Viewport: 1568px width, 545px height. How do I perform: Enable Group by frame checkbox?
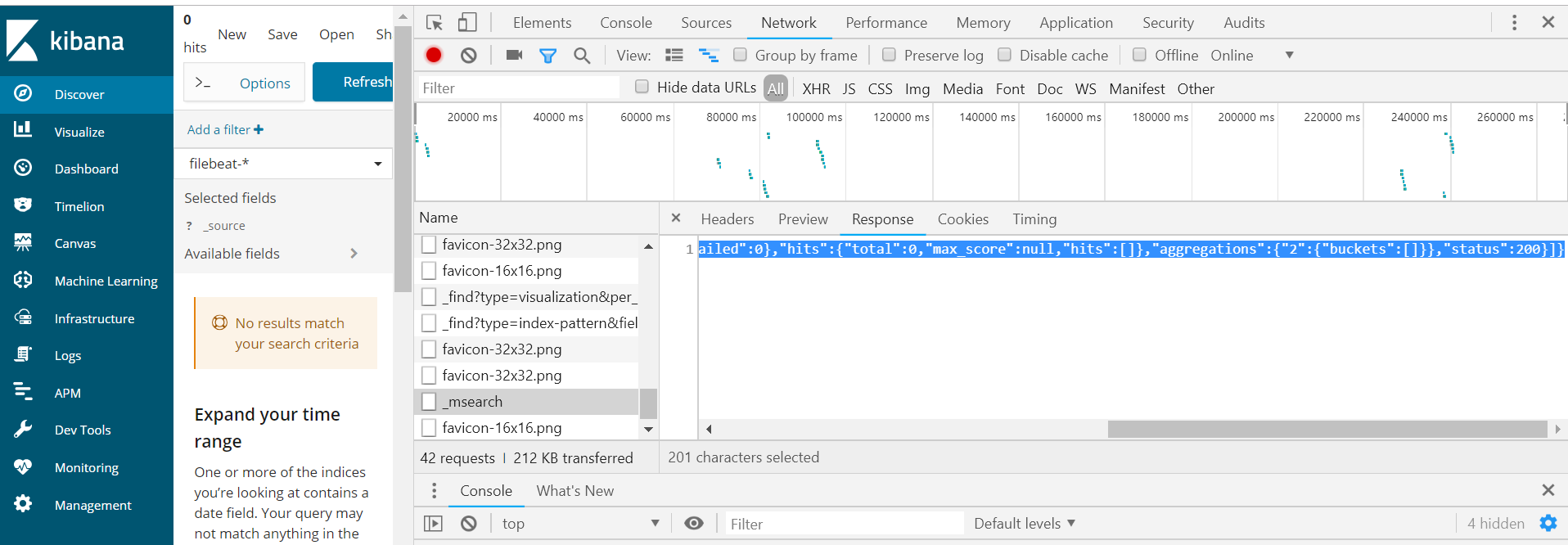(x=740, y=55)
